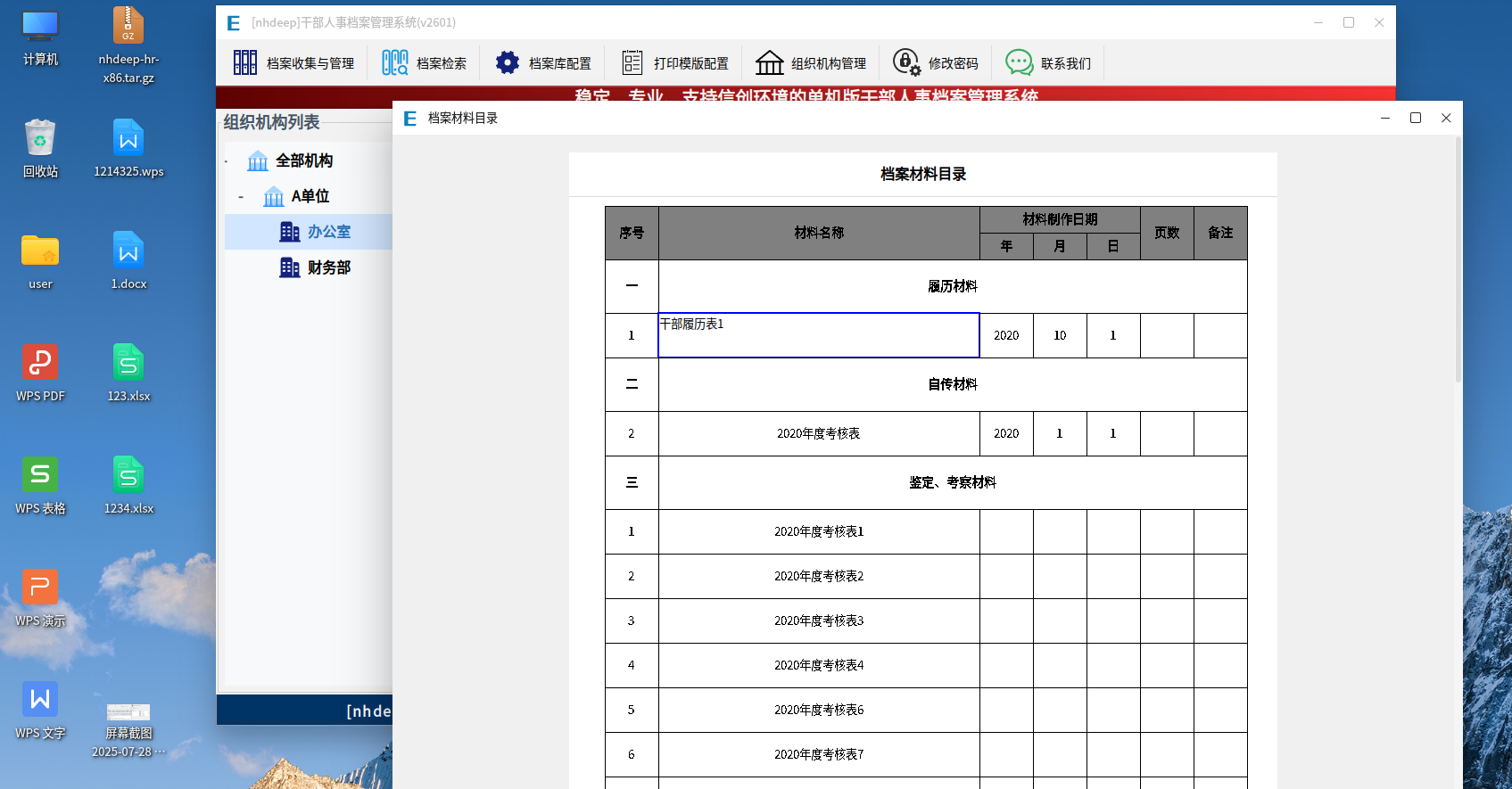The image size is (1512, 789).
Task: Click the 干部履历表1 editing field
Action: tap(818, 335)
